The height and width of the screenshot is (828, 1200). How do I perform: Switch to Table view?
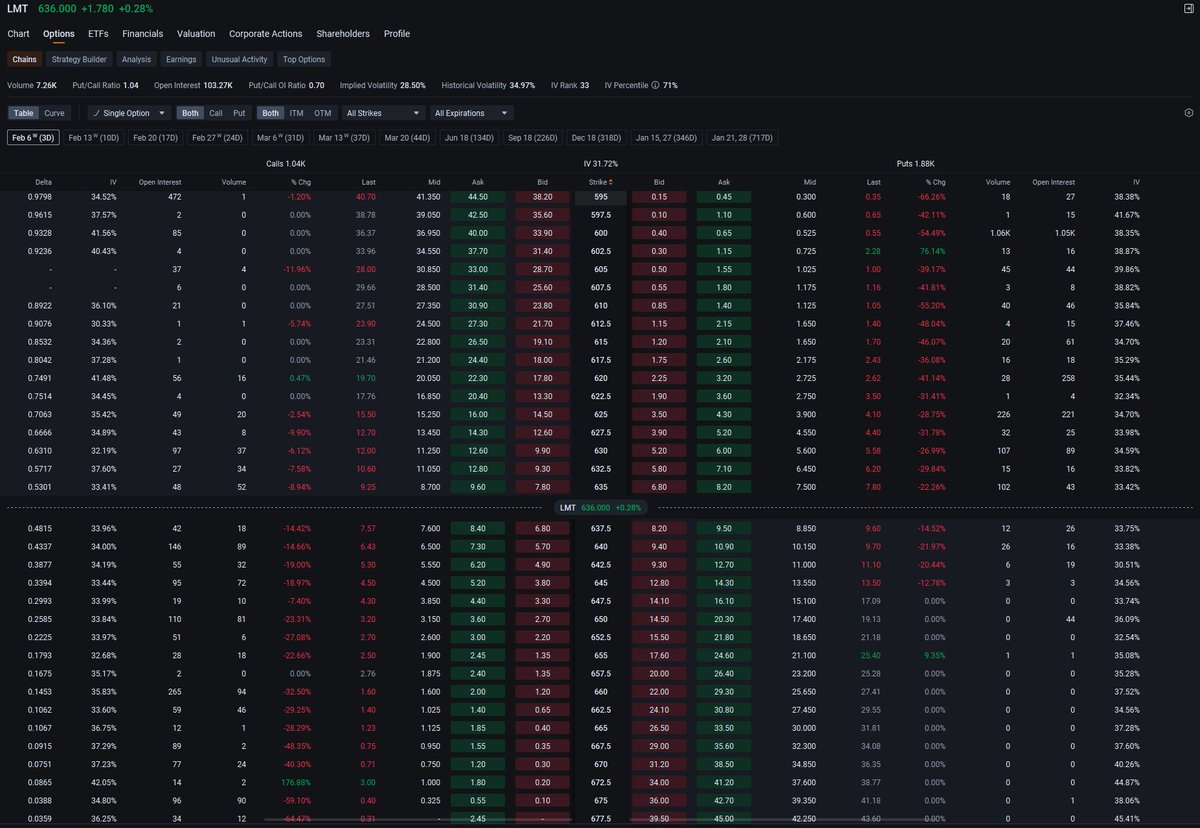pyautogui.click(x=24, y=113)
